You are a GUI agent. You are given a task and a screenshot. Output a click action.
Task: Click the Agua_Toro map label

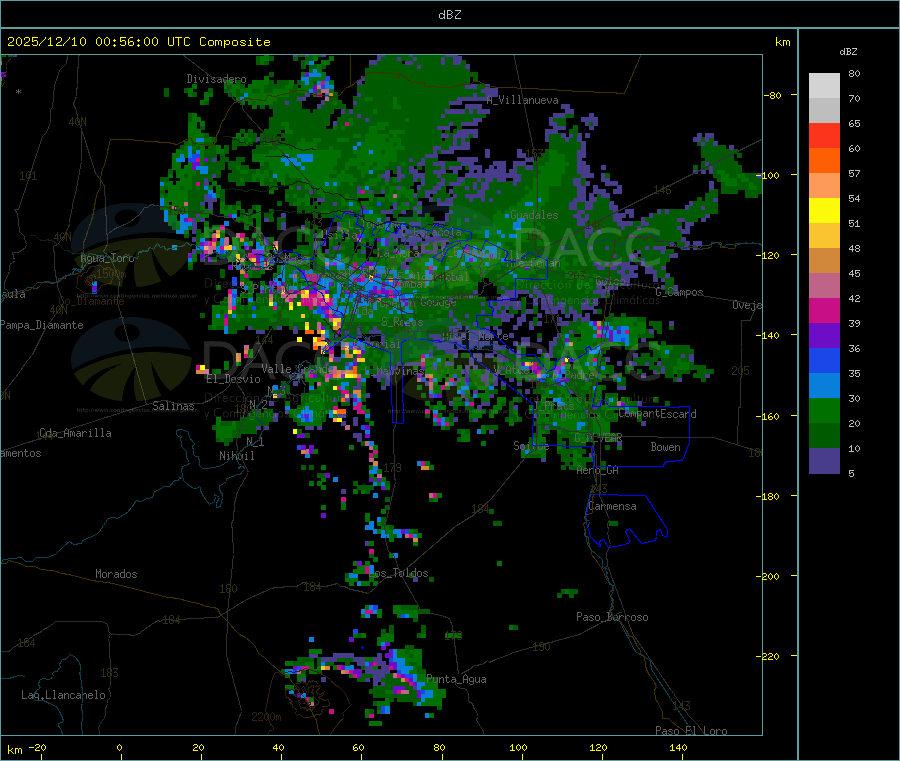(107, 258)
